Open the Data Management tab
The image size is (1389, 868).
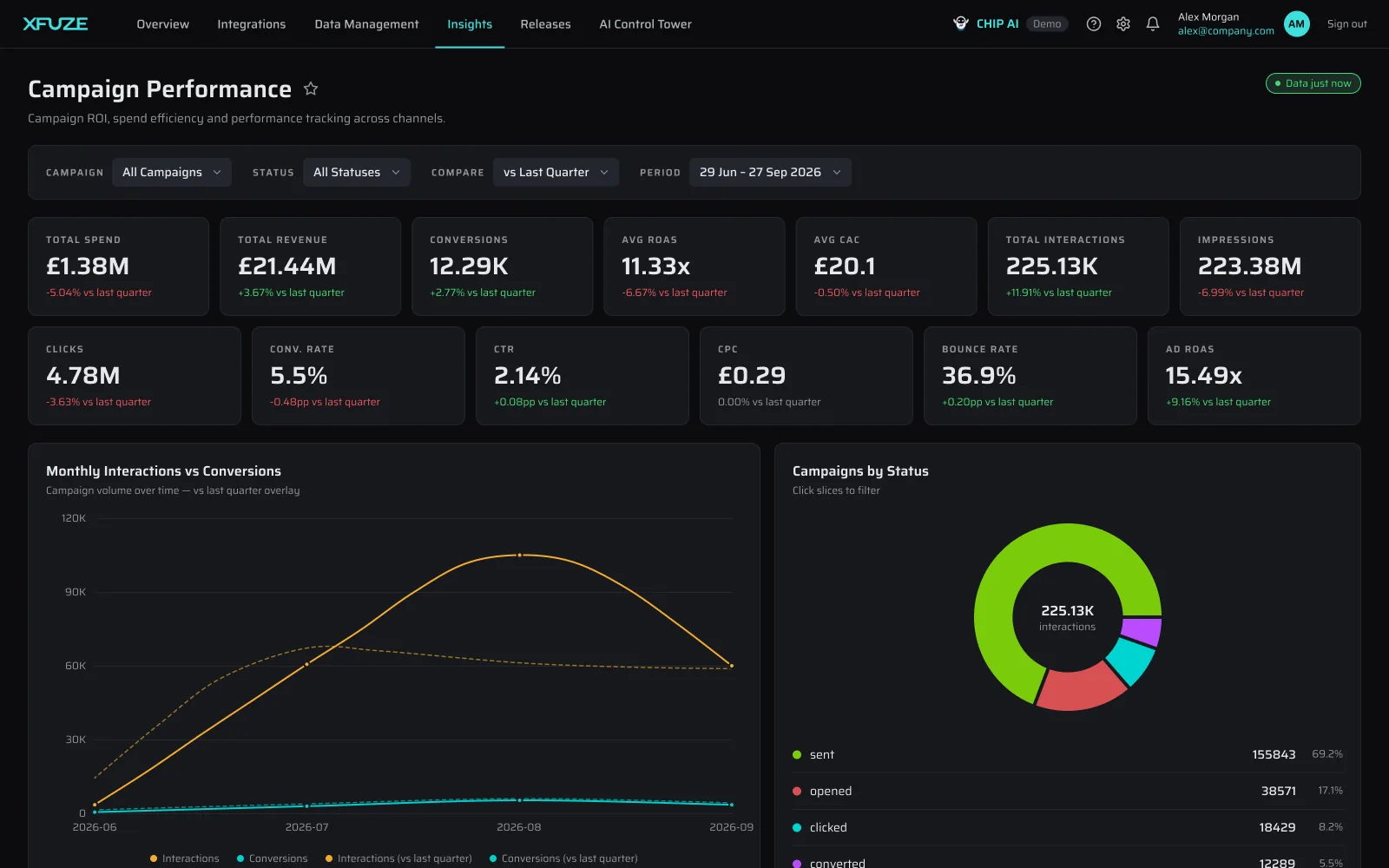point(366,24)
